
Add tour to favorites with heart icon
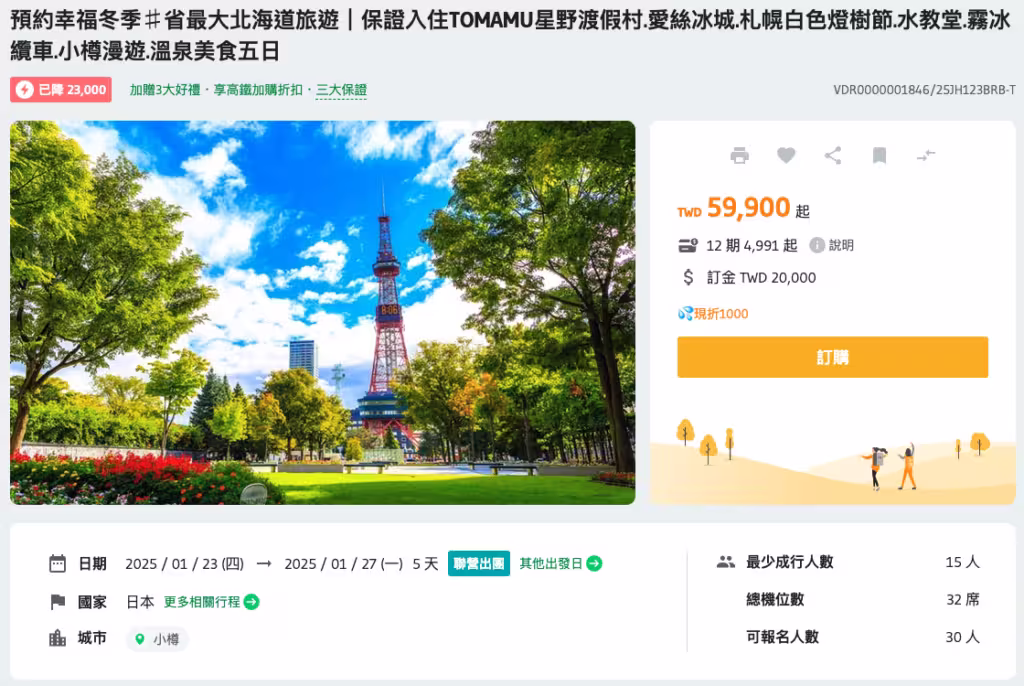786,155
